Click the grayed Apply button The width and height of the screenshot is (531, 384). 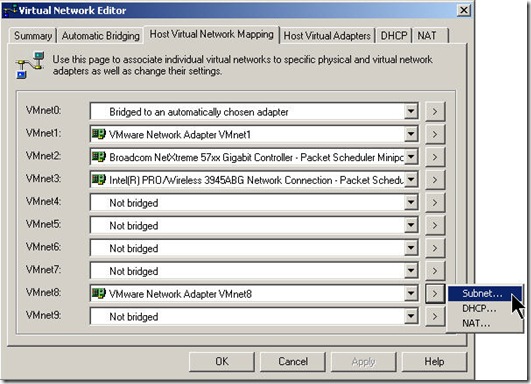click(x=364, y=361)
